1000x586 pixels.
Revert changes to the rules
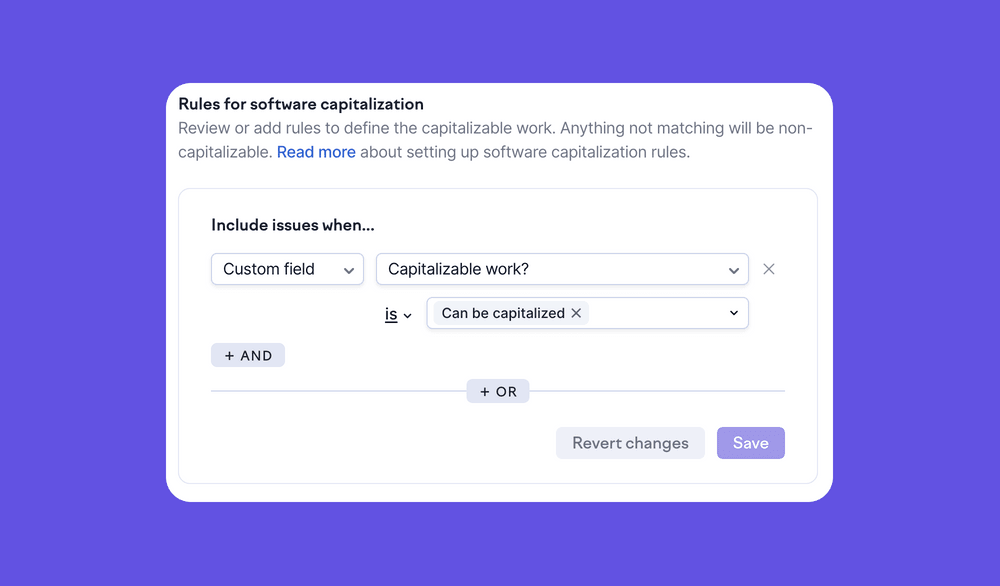[x=630, y=443]
